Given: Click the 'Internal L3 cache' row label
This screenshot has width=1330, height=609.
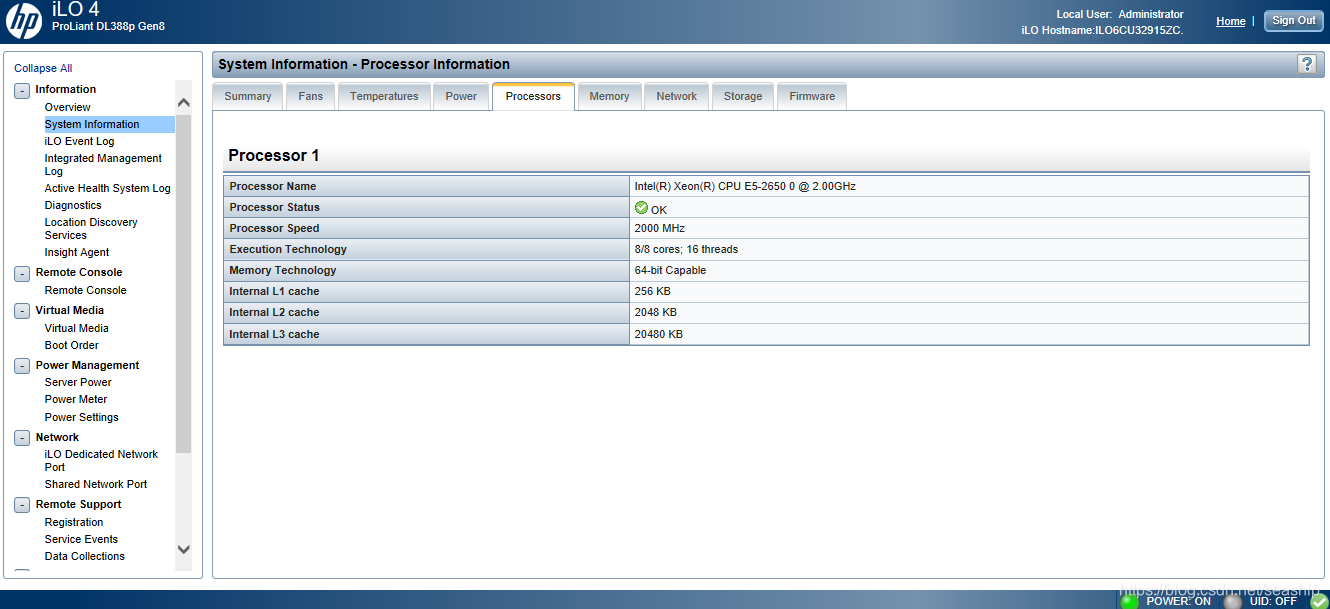Looking at the screenshot, I should point(274,334).
